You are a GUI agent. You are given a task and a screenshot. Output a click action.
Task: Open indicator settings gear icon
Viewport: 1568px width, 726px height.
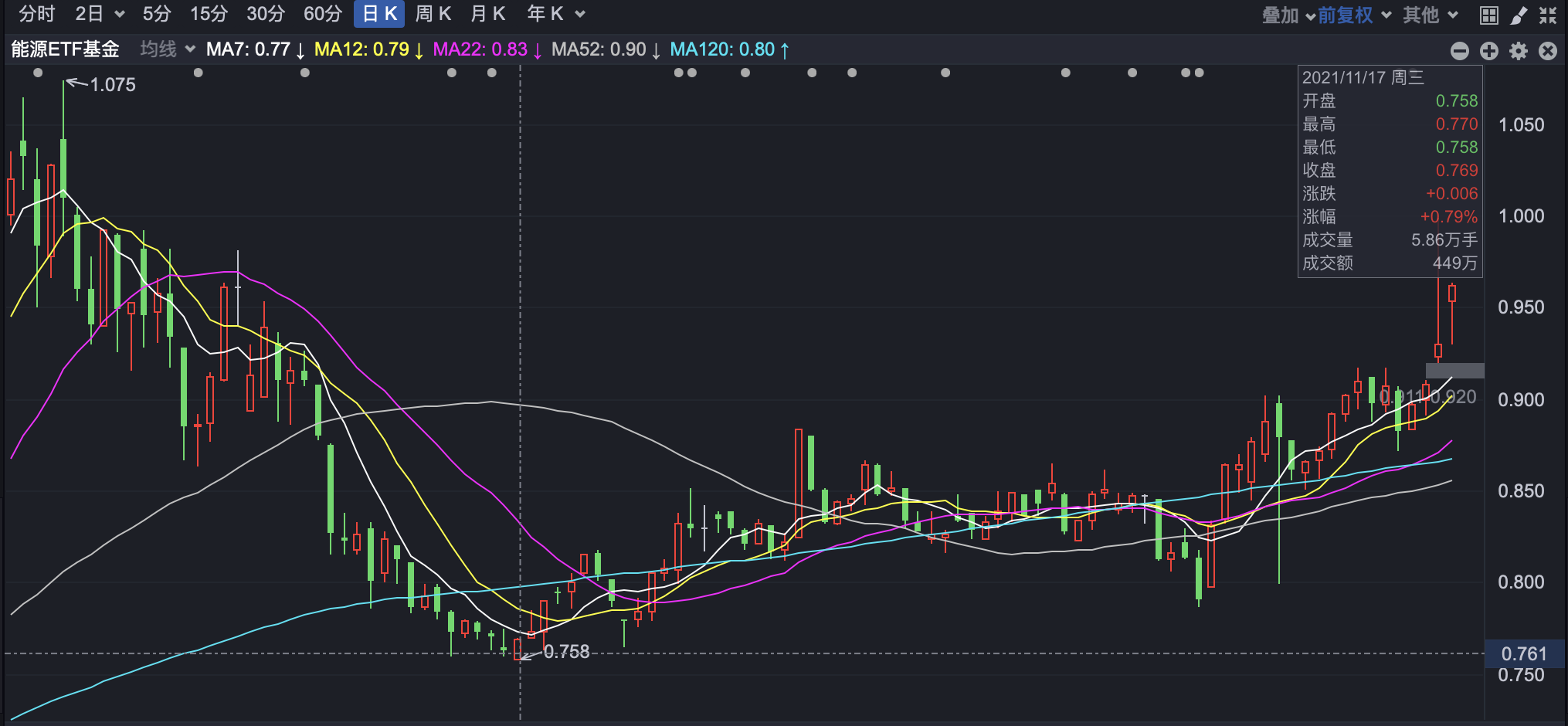(1519, 51)
